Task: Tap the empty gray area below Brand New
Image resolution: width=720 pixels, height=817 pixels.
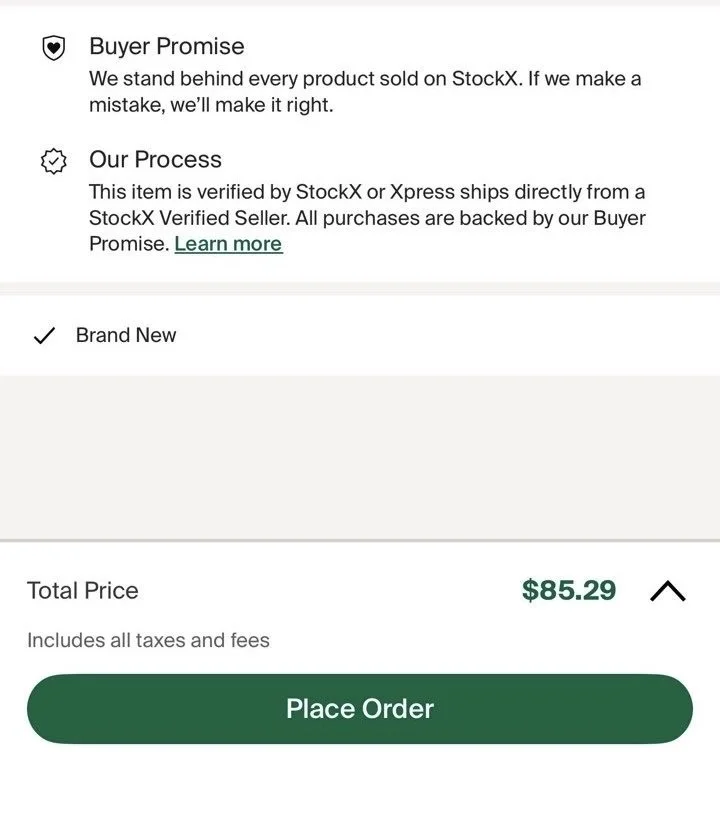Action: pyautogui.click(x=360, y=458)
